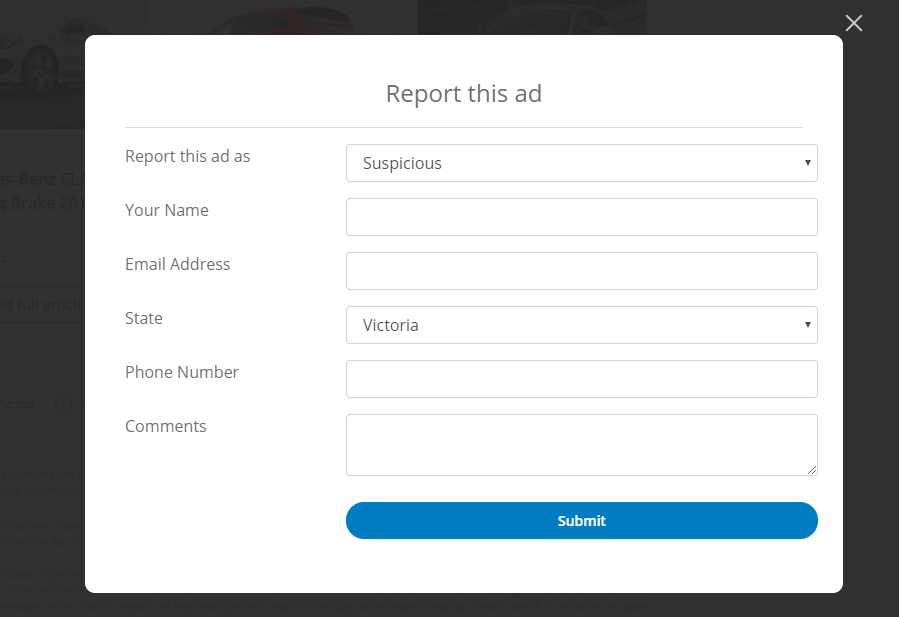Open the 'Report this ad as' dropdown
This screenshot has width=899, height=617.
pyautogui.click(x=581, y=163)
